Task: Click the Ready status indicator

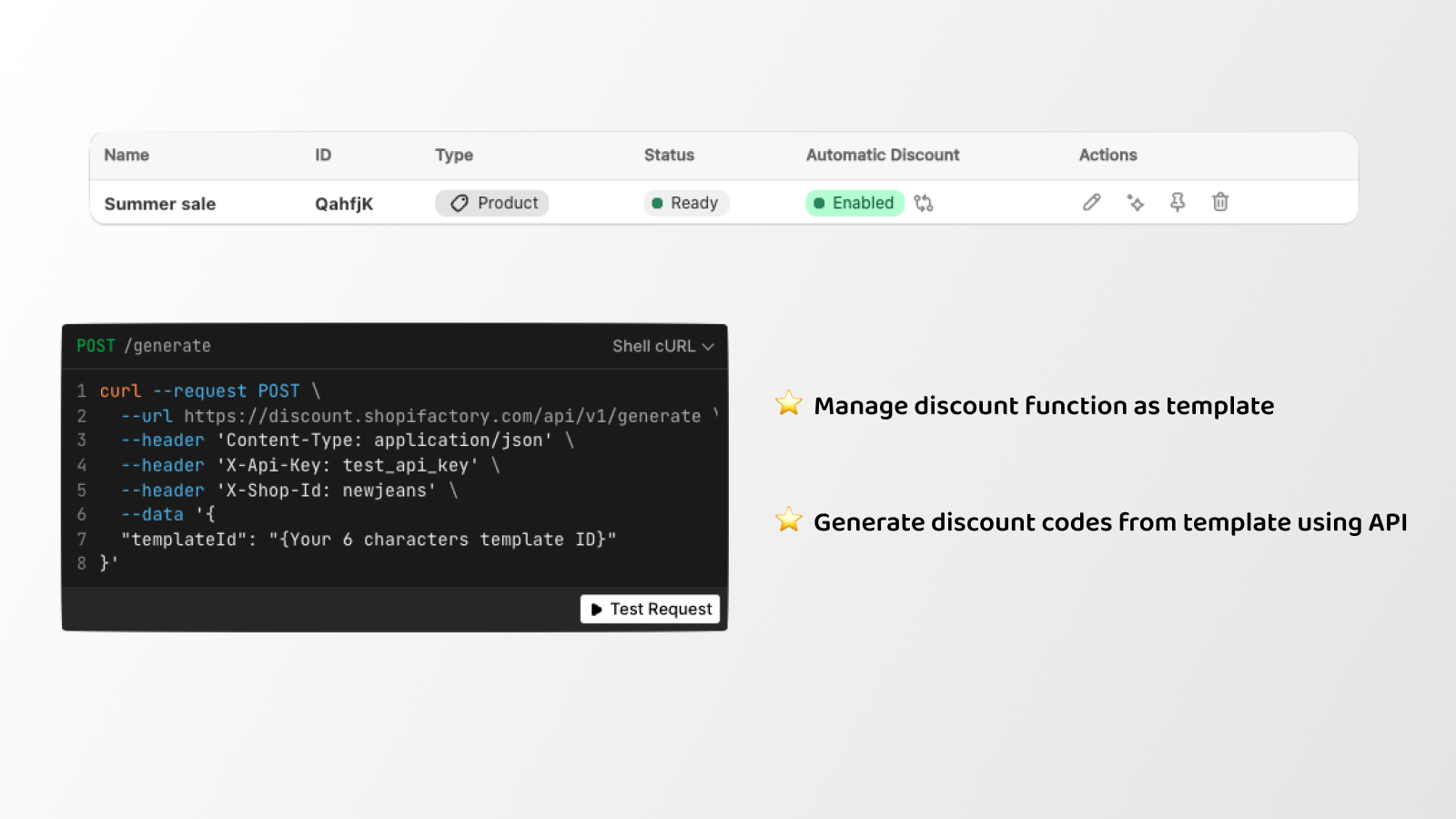Action: [685, 203]
